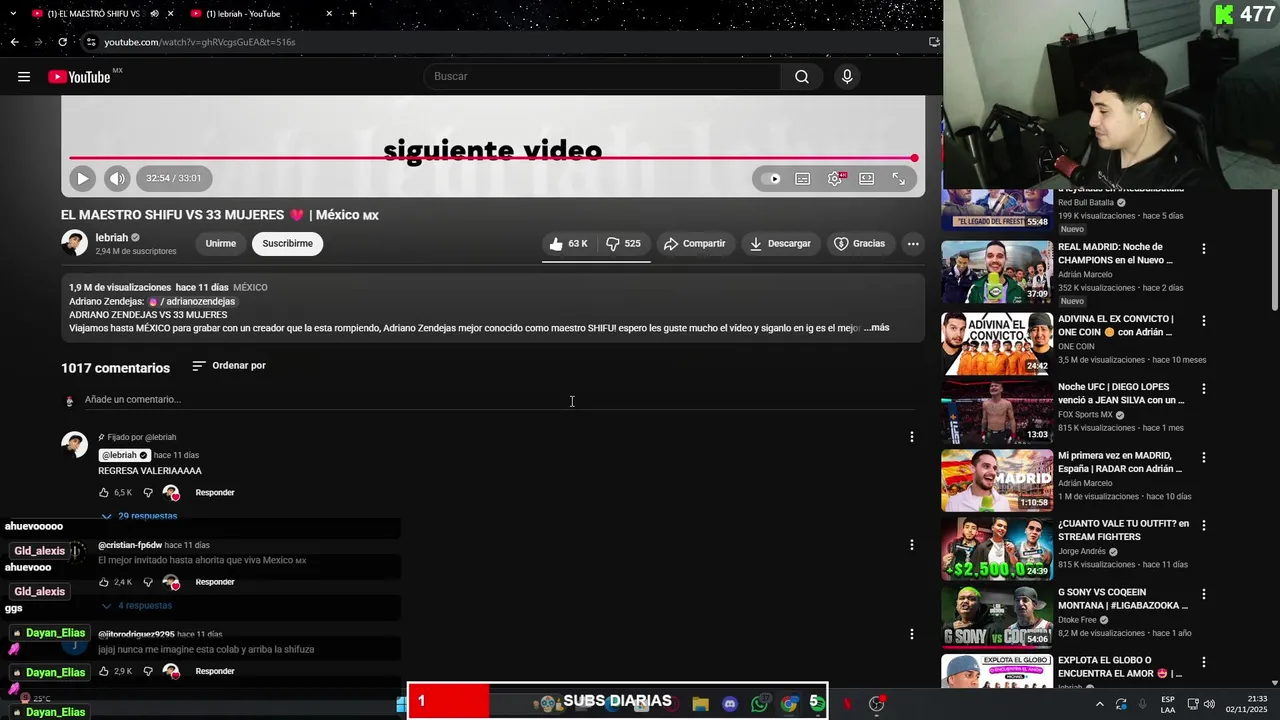
Task: Open options for REAL MADRID suggested video
Action: (x=1204, y=249)
